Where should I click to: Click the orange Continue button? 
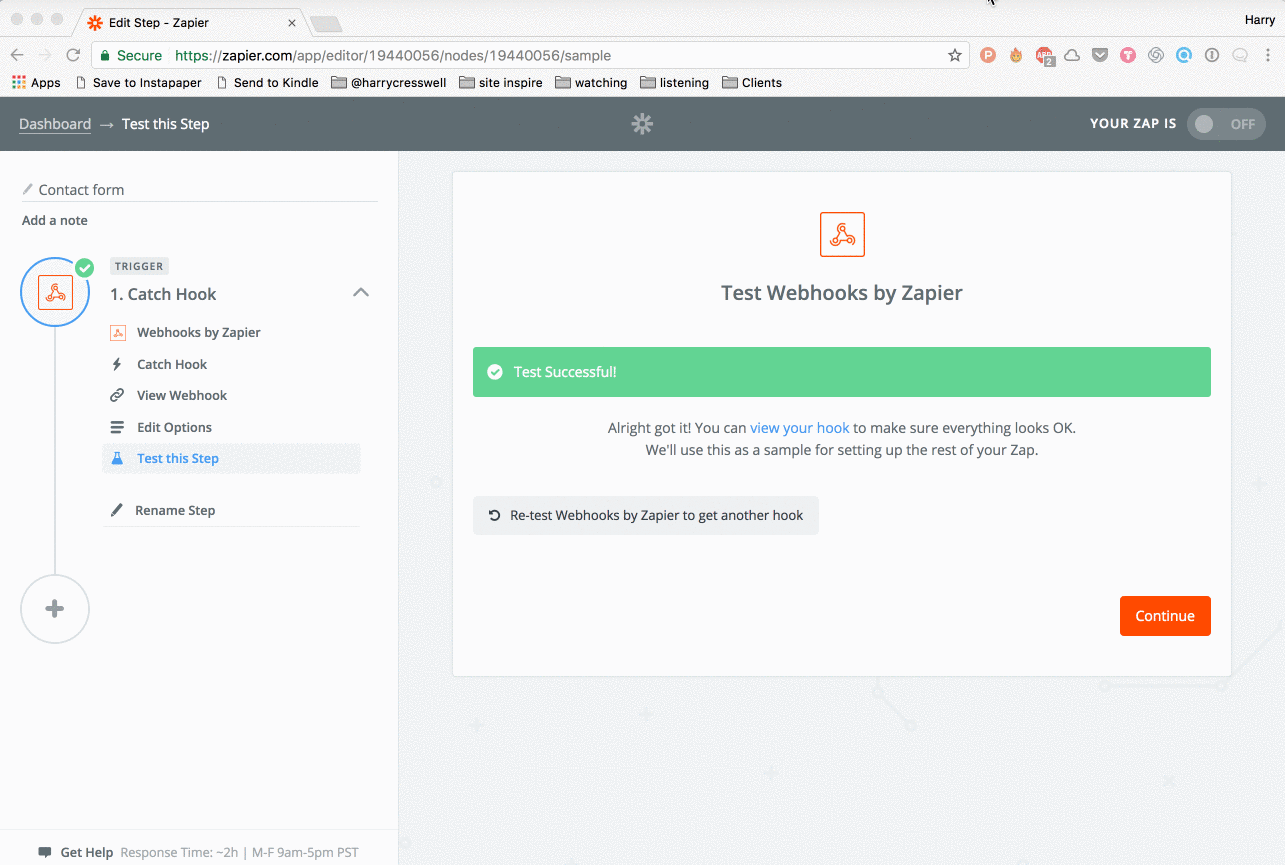coord(1165,616)
